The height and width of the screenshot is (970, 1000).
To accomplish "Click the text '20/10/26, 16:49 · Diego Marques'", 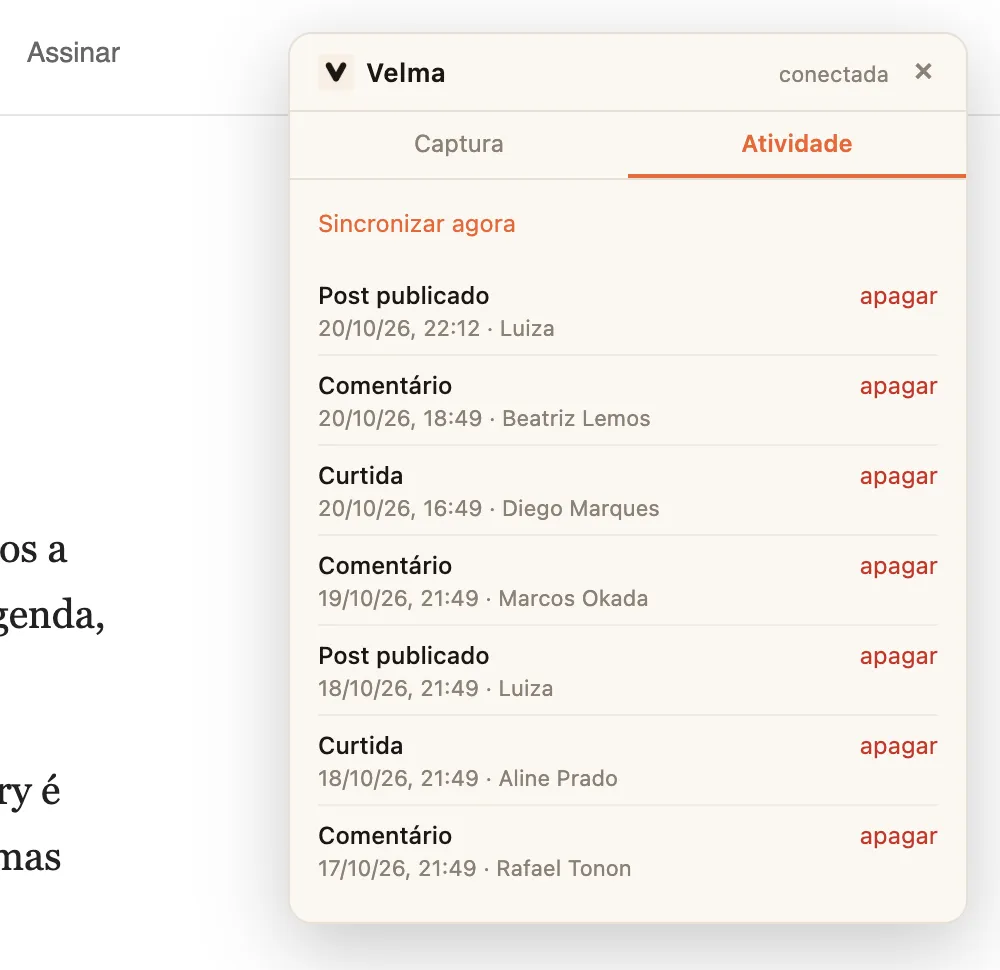I will [489, 508].
